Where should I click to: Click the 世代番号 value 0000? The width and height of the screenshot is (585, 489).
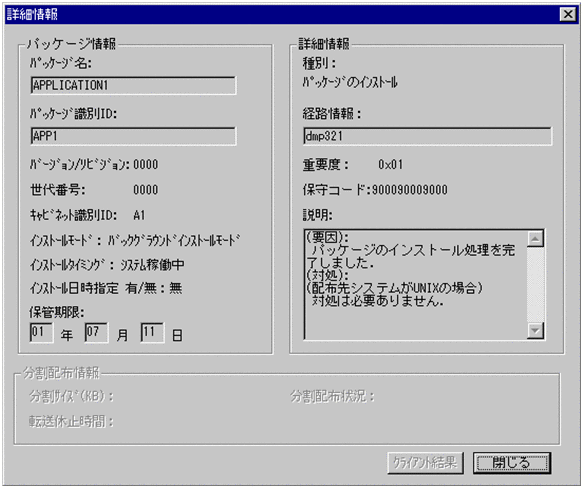point(146,190)
